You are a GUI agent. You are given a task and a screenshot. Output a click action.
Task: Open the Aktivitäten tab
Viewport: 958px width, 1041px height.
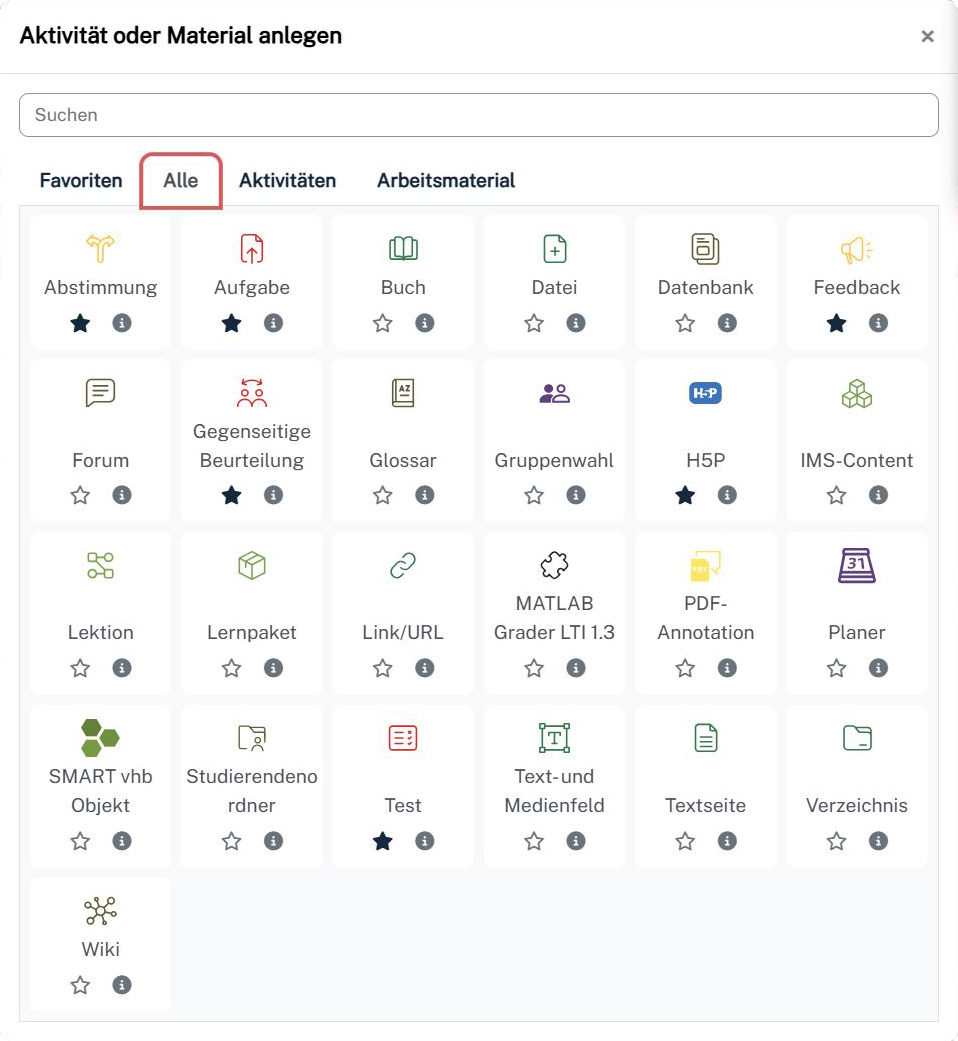[287, 181]
